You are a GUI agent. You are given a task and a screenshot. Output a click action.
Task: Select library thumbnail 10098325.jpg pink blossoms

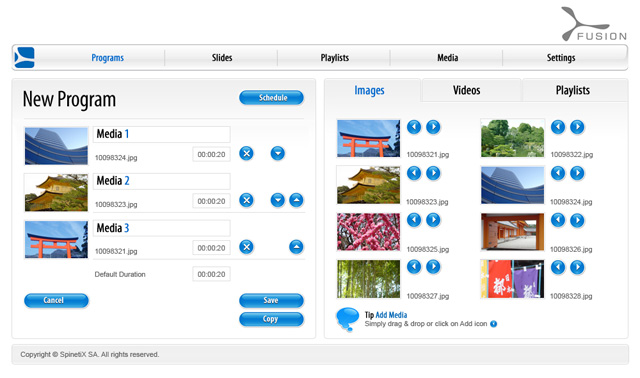point(369,232)
